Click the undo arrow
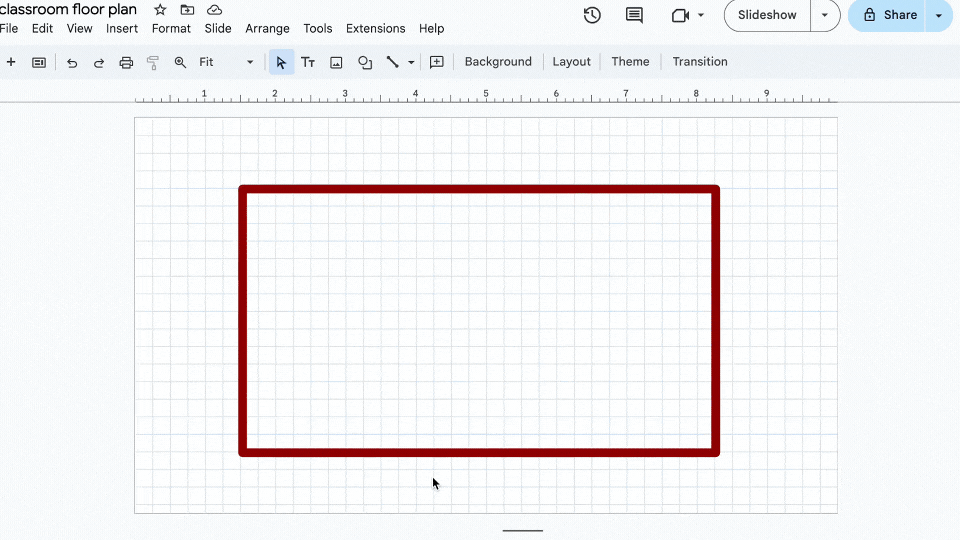960x540 pixels. pos(72,62)
